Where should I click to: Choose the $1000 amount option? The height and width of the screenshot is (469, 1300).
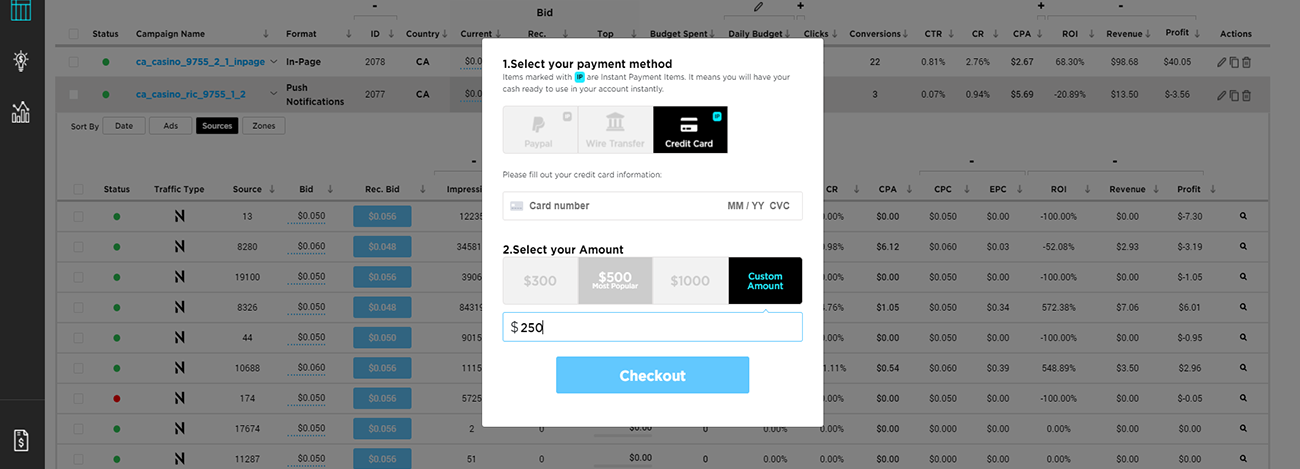tap(690, 281)
